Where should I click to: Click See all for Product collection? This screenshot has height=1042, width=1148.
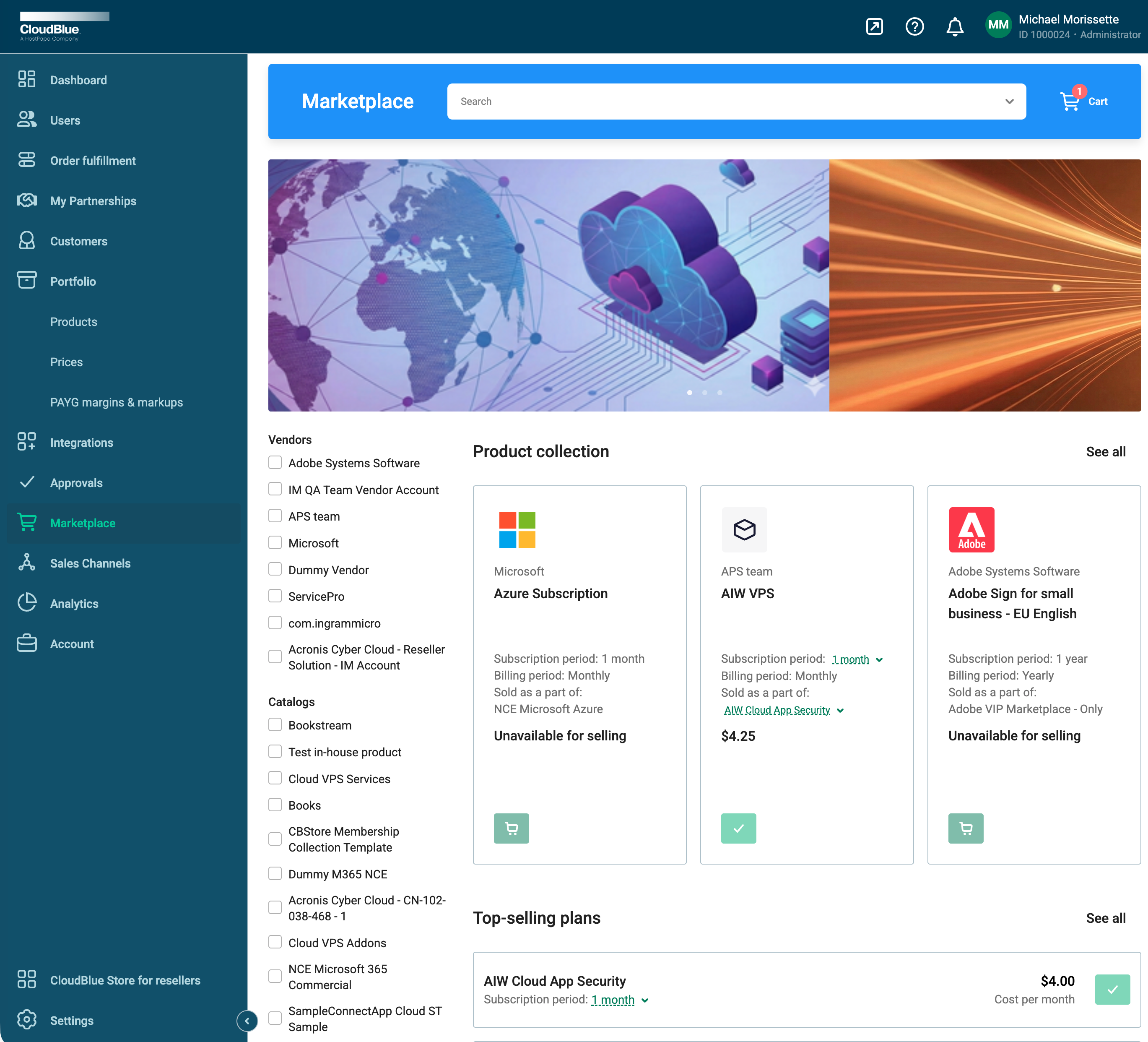[x=1105, y=452]
